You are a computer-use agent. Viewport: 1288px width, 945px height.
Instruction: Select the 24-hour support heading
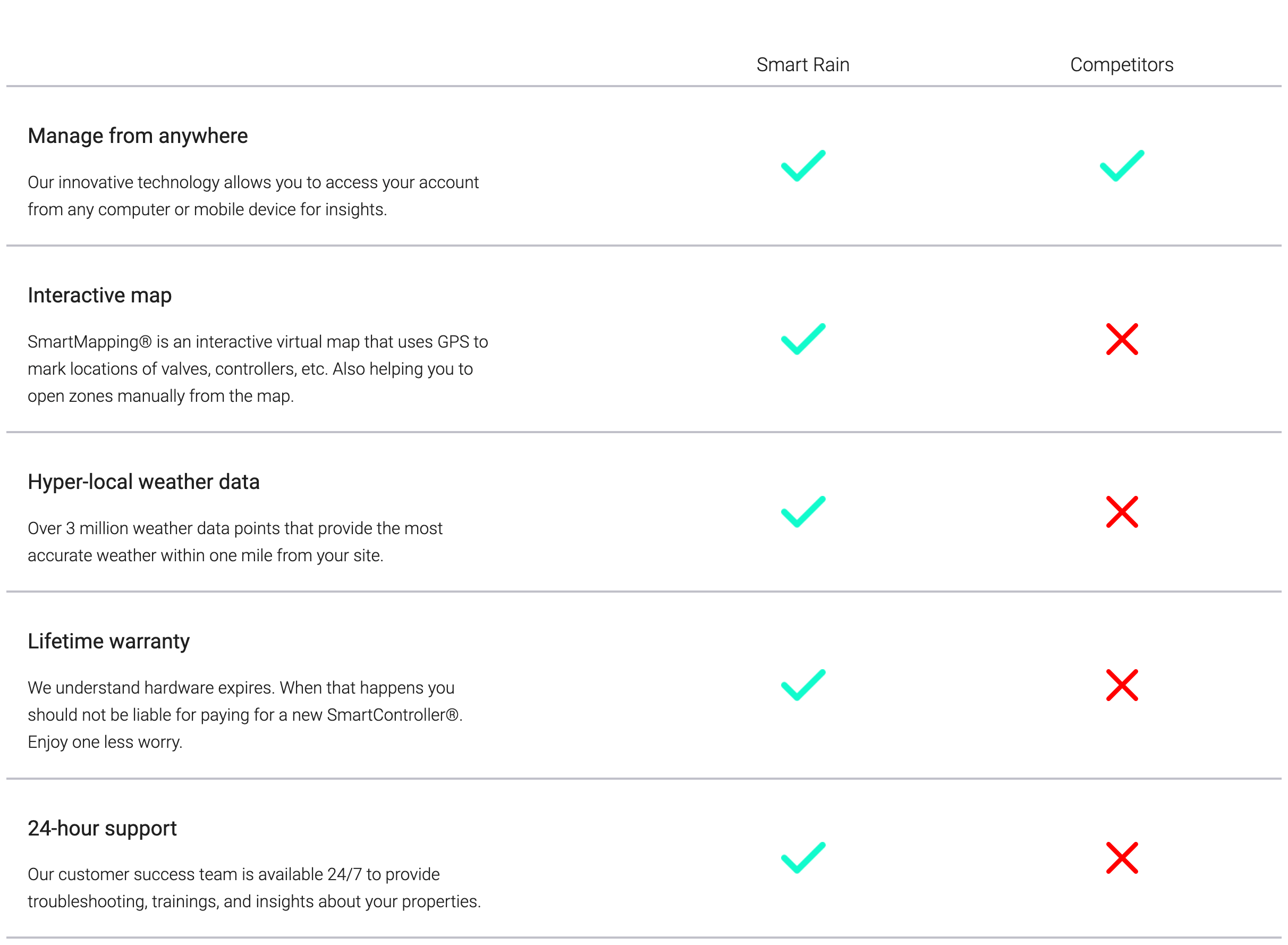tap(103, 829)
